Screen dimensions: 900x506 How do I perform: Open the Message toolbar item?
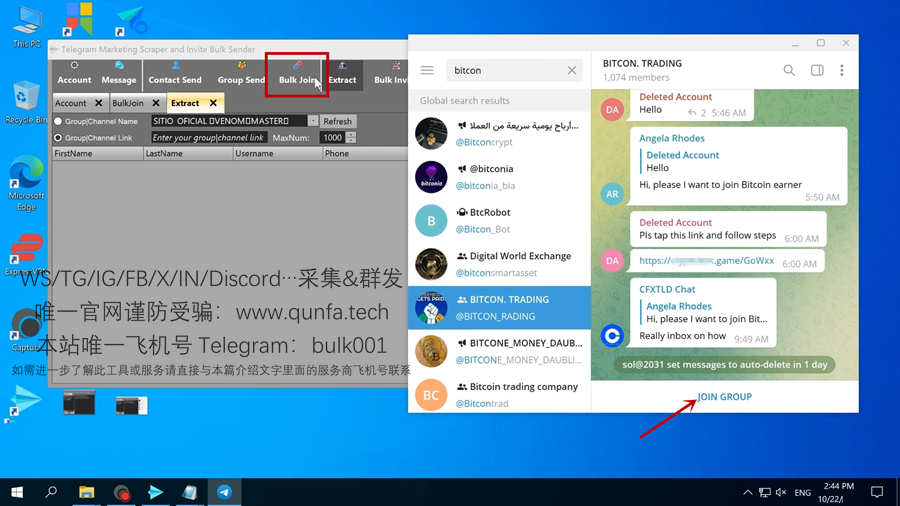pos(119,73)
